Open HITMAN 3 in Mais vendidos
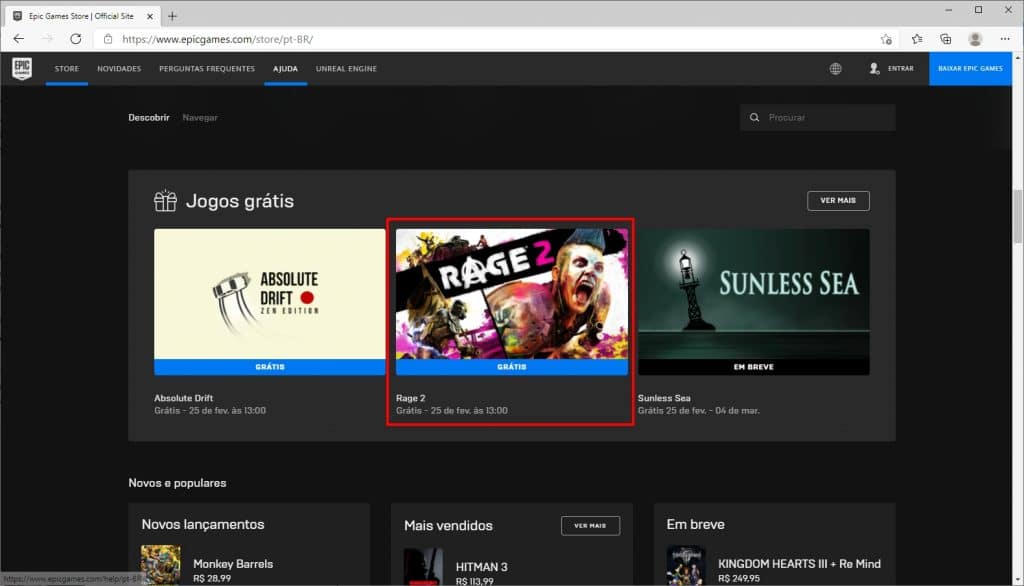1024x586 pixels. click(x=481, y=567)
